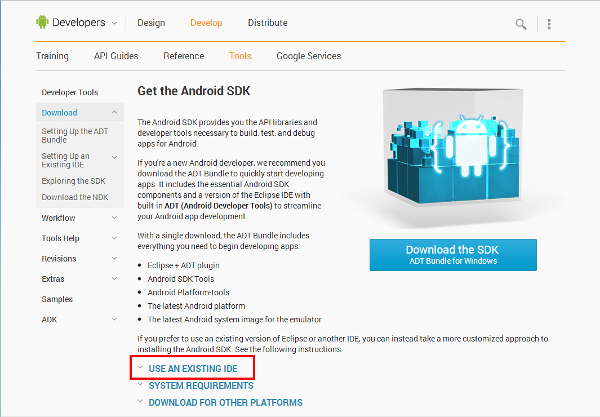Open the Develop section
The height and width of the screenshot is (417, 600).
pyautogui.click(x=206, y=23)
